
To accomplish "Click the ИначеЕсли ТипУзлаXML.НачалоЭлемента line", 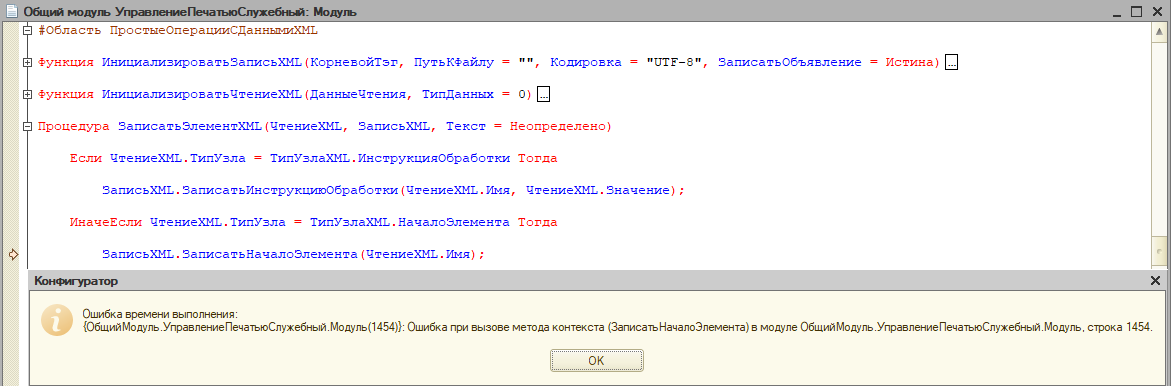I will 313,222.
